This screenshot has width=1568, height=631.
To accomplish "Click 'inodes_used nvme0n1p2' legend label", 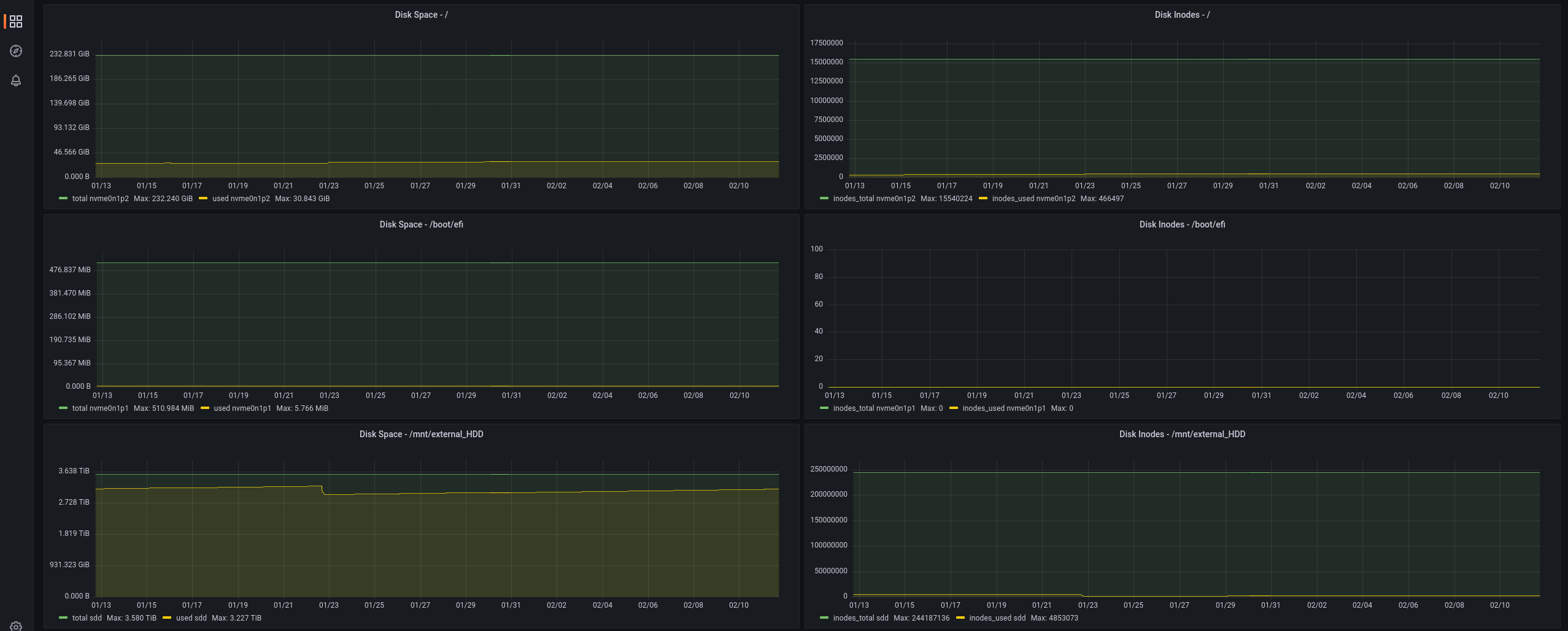I will 1033,199.
